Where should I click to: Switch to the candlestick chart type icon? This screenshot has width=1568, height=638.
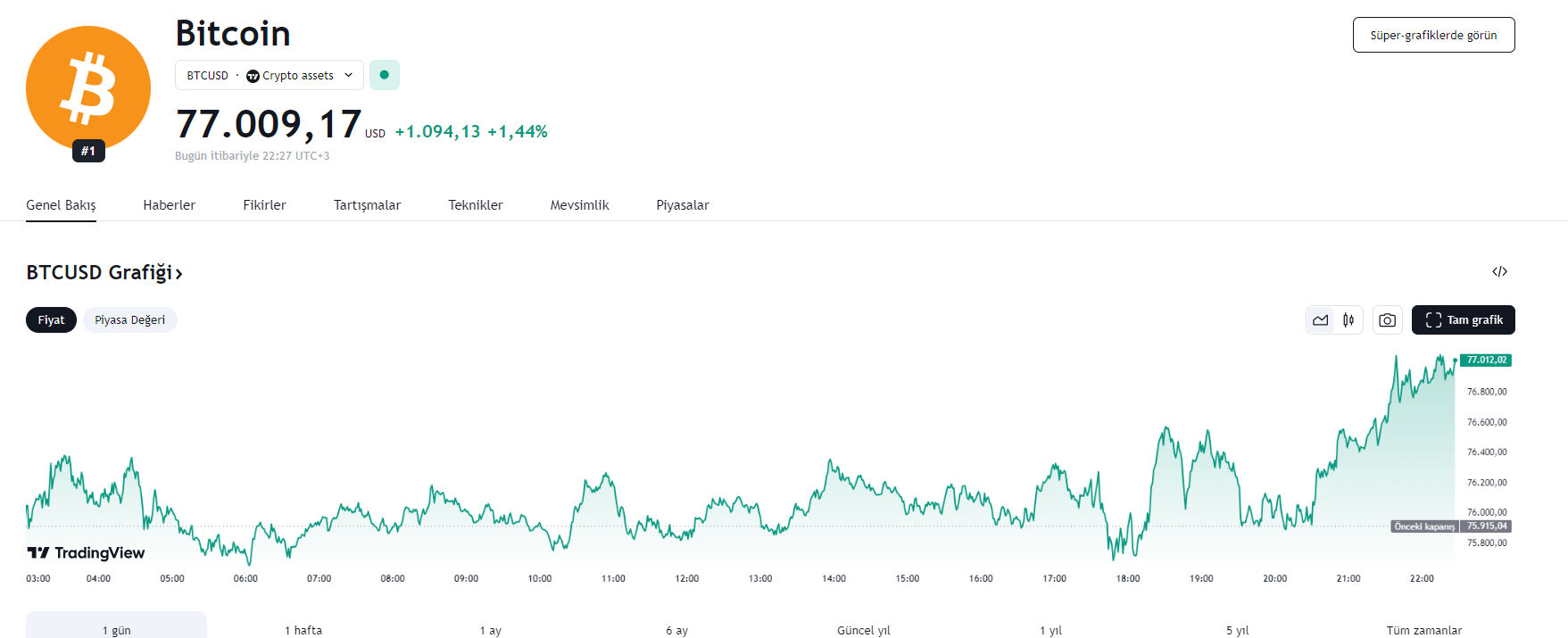(1348, 319)
